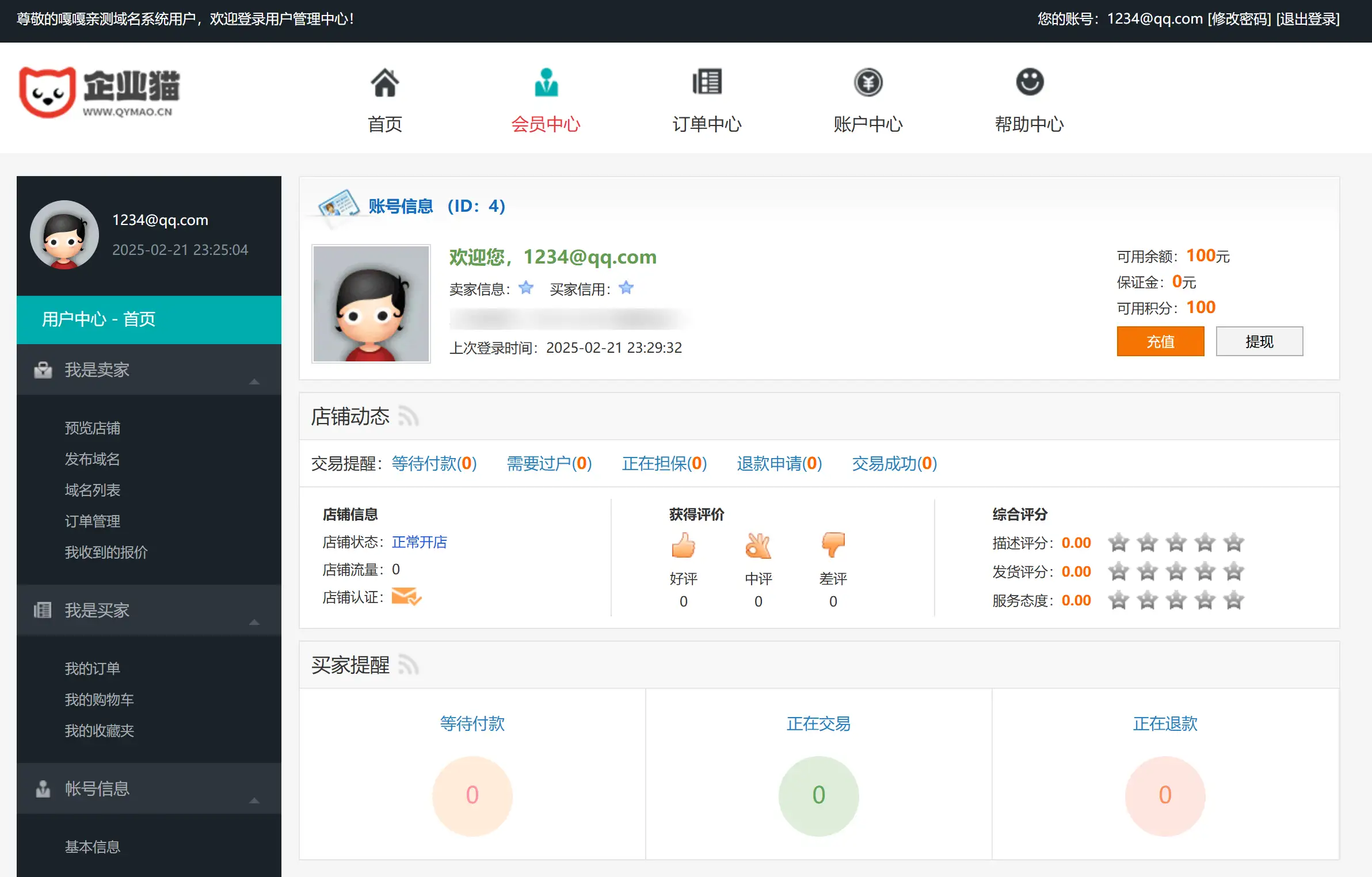Click the fifth star of 描述评分
Image resolution: width=1372 pixels, height=877 pixels.
(x=1233, y=542)
